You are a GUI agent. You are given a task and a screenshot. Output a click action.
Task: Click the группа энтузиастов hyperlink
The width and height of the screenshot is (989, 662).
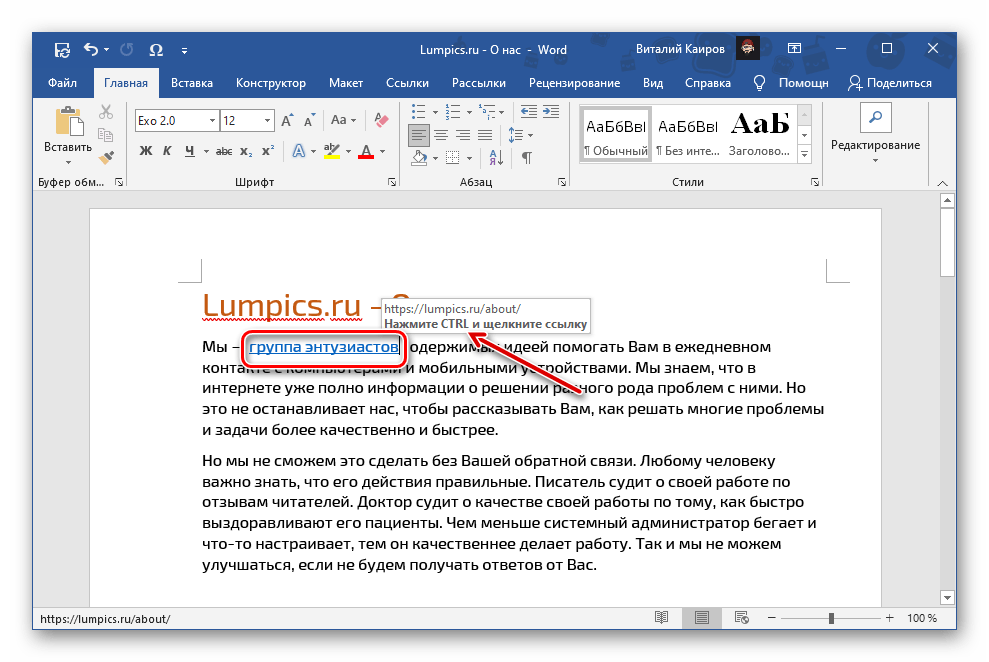pyautogui.click(x=324, y=347)
